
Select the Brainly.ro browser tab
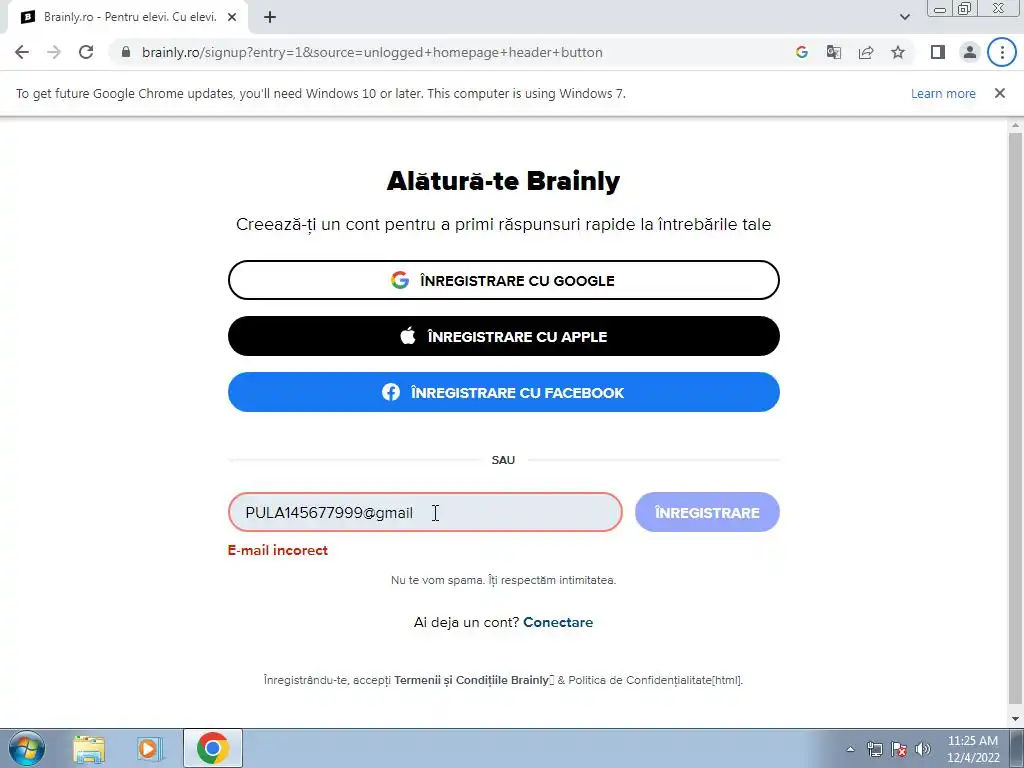point(128,18)
